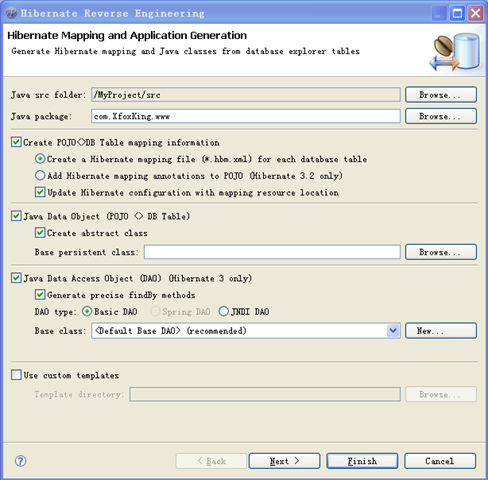Viewport: 488px width, 480px height.
Task: Maximize the Hibernate Reverse Engineering window
Action: [x=457, y=13]
